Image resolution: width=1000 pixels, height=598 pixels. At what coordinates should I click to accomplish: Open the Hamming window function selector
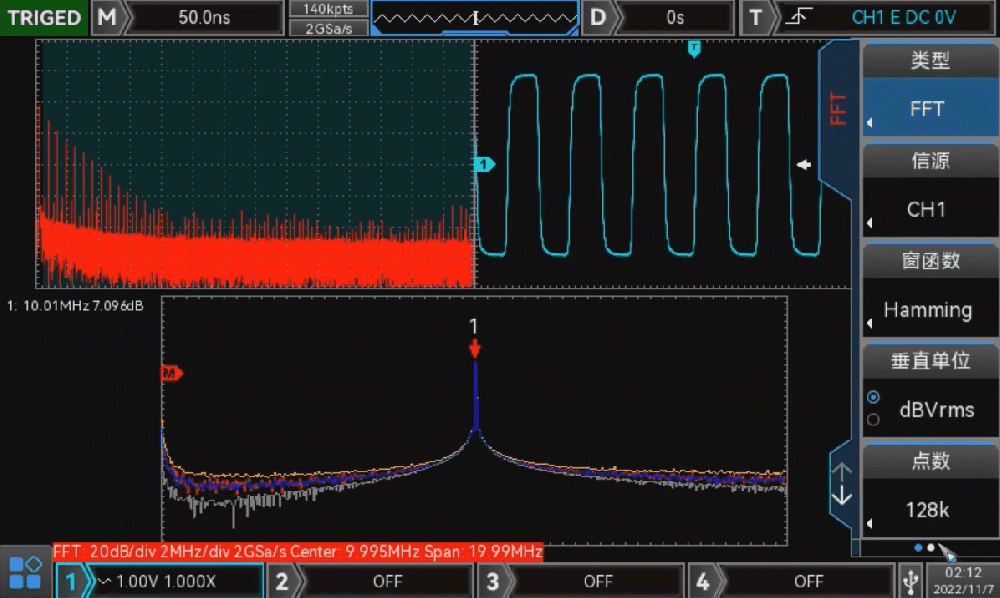click(x=926, y=310)
